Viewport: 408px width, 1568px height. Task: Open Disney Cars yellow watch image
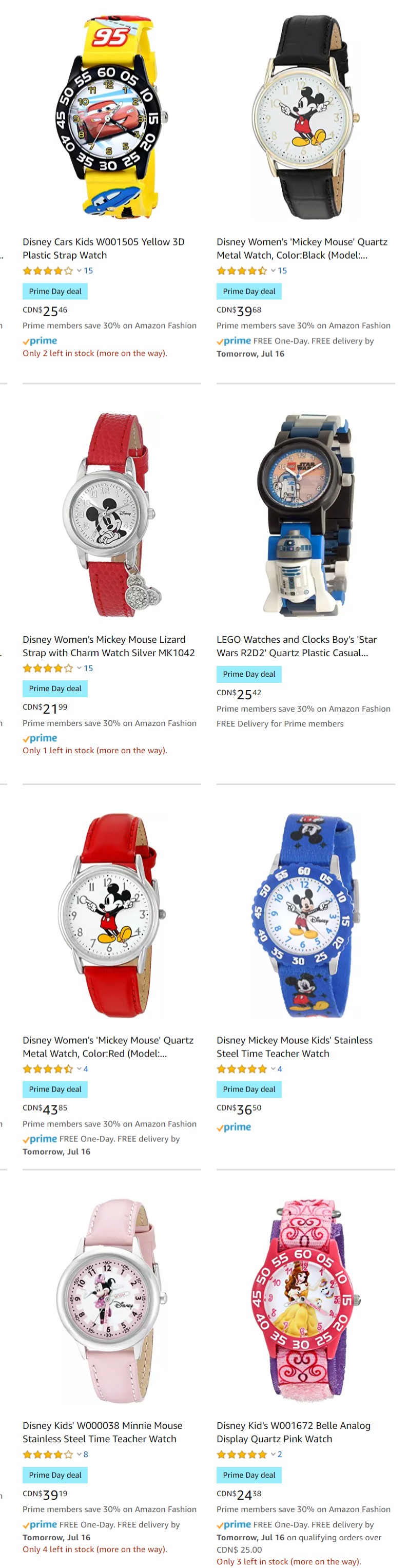pyautogui.click(x=112, y=118)
